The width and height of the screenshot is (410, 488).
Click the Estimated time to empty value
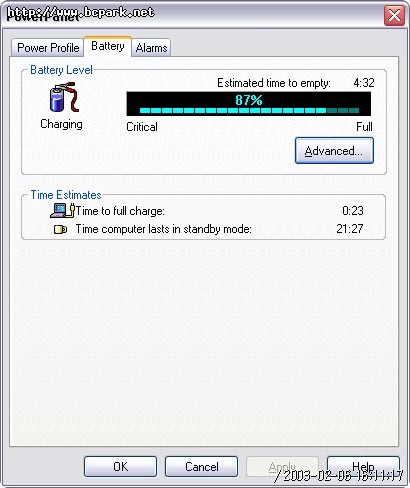[x=364, y=83]
